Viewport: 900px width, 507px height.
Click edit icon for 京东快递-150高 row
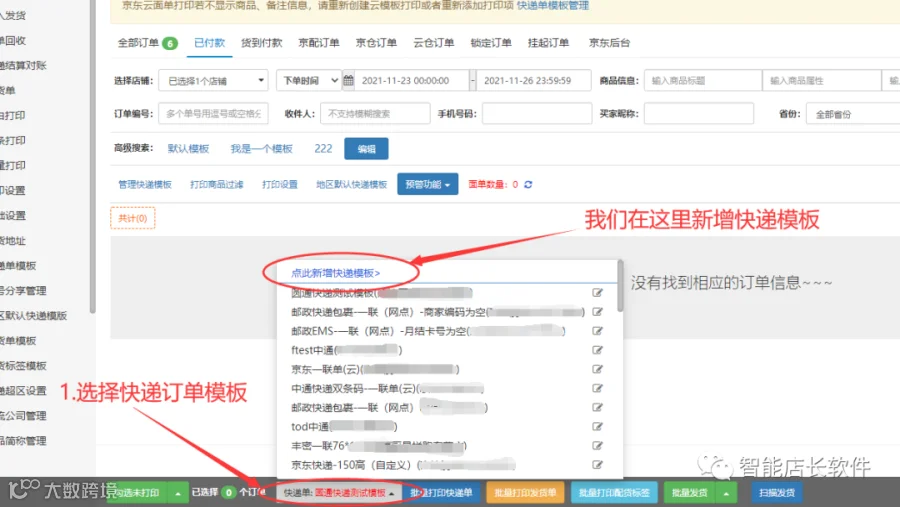pos(598,465)
